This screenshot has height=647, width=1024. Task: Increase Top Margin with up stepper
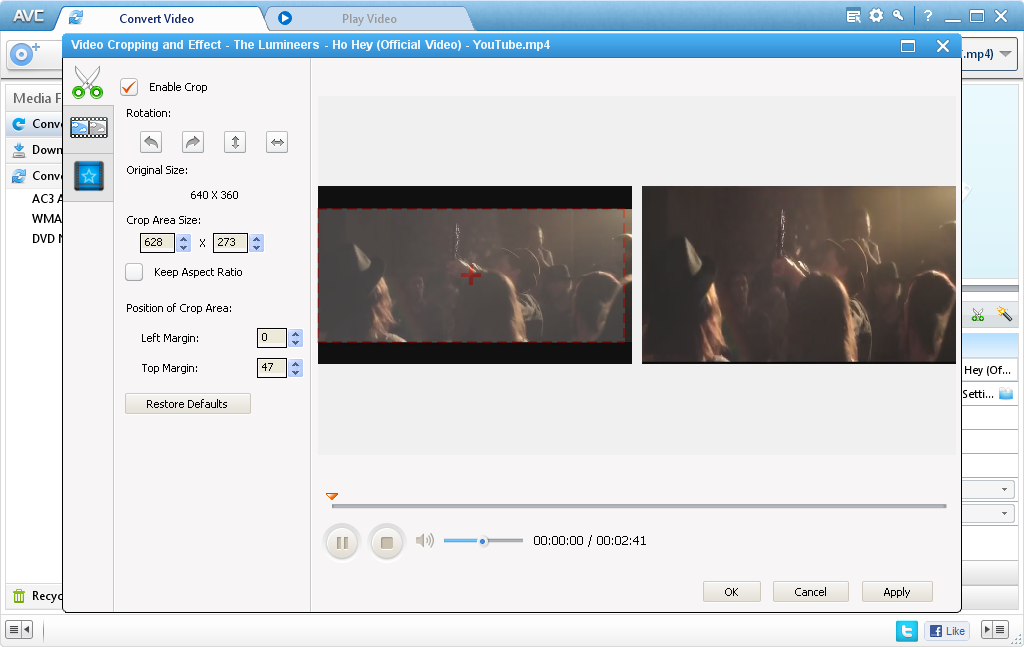tap(296, 364)
